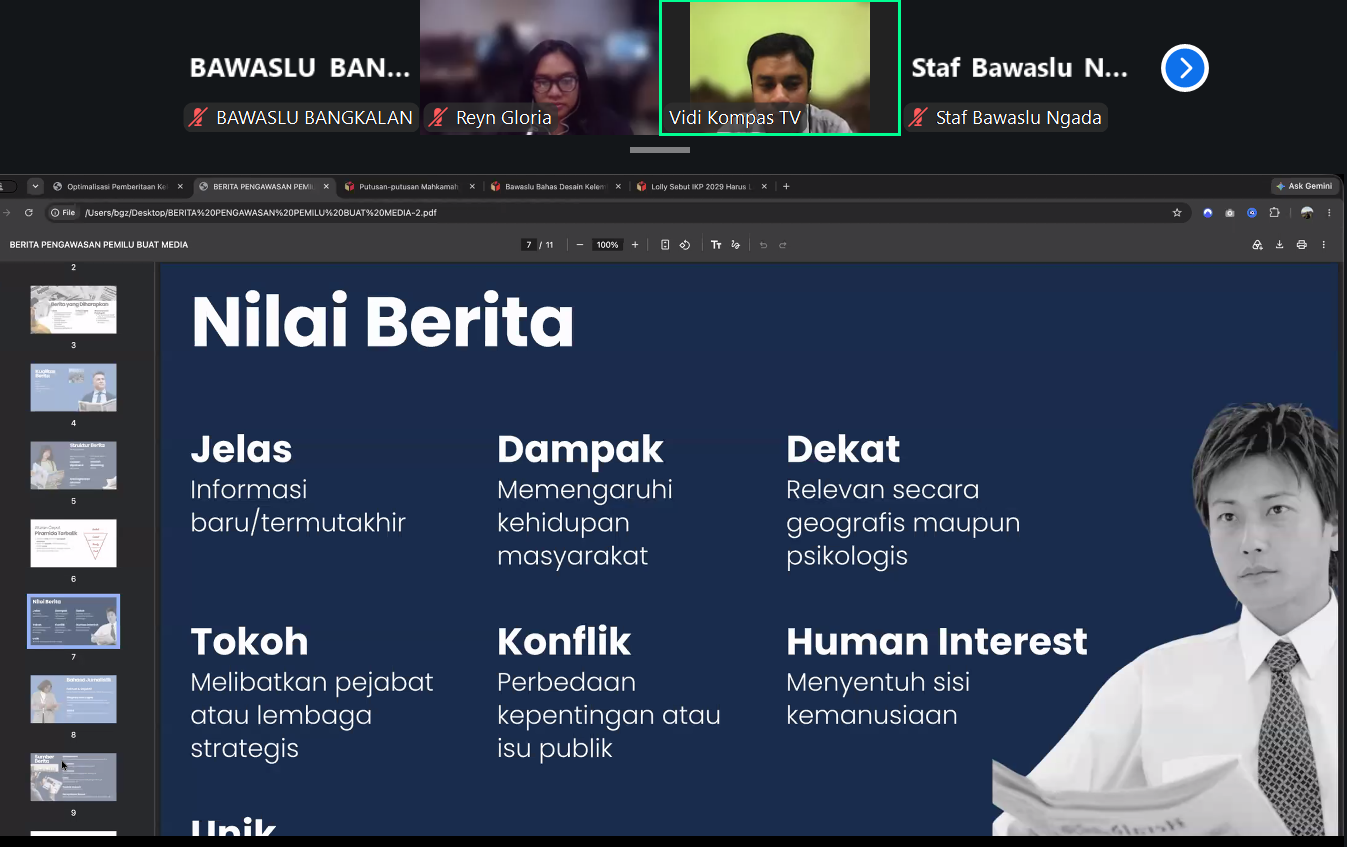
Task: Expand the tab search dropdown arrow
Action: [x=35, y=186]
